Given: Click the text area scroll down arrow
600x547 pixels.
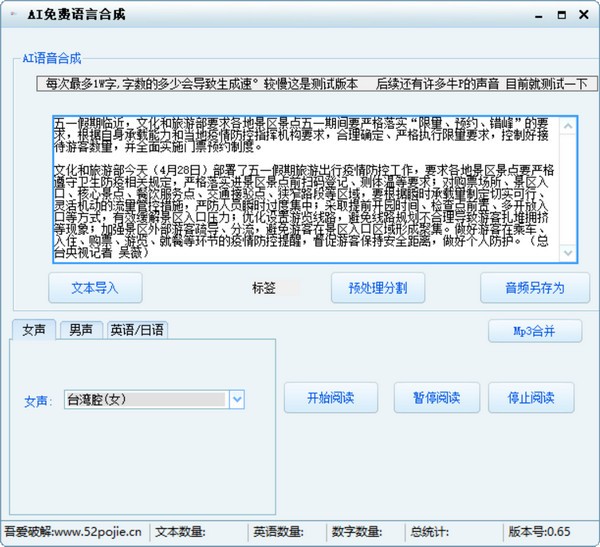Looking at the screenshot, I should point(568,253).
